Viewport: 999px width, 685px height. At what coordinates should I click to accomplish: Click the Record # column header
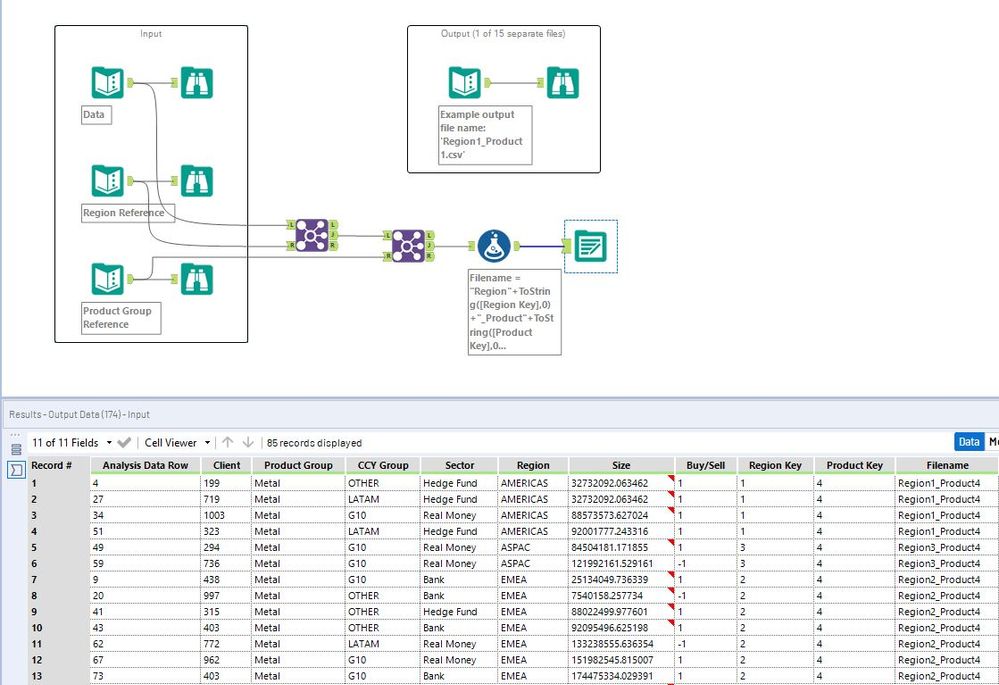click(52, 465)
